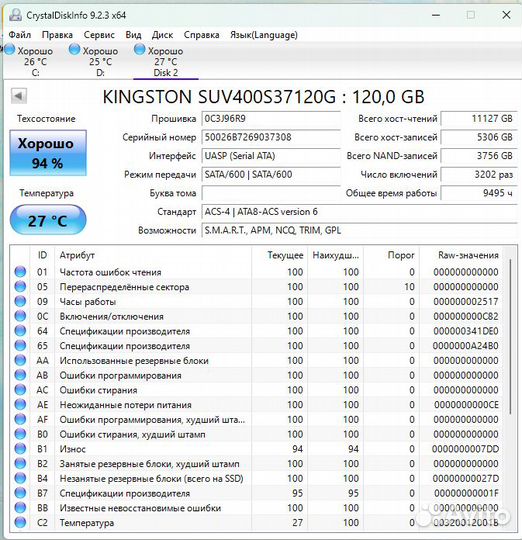The width and height of the screenshot is (522, 540).
Task: Click the status icon for attribute B0
Action: coord(20,434)
